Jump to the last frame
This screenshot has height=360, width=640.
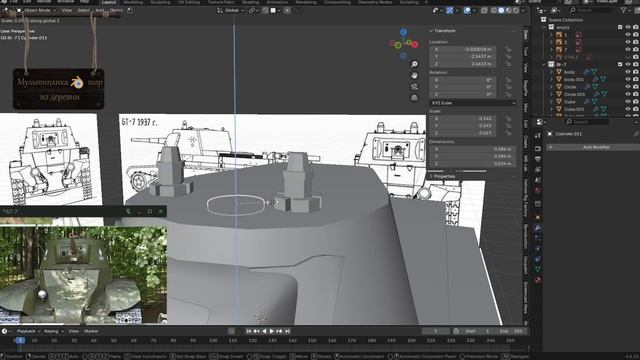[288, 331]
